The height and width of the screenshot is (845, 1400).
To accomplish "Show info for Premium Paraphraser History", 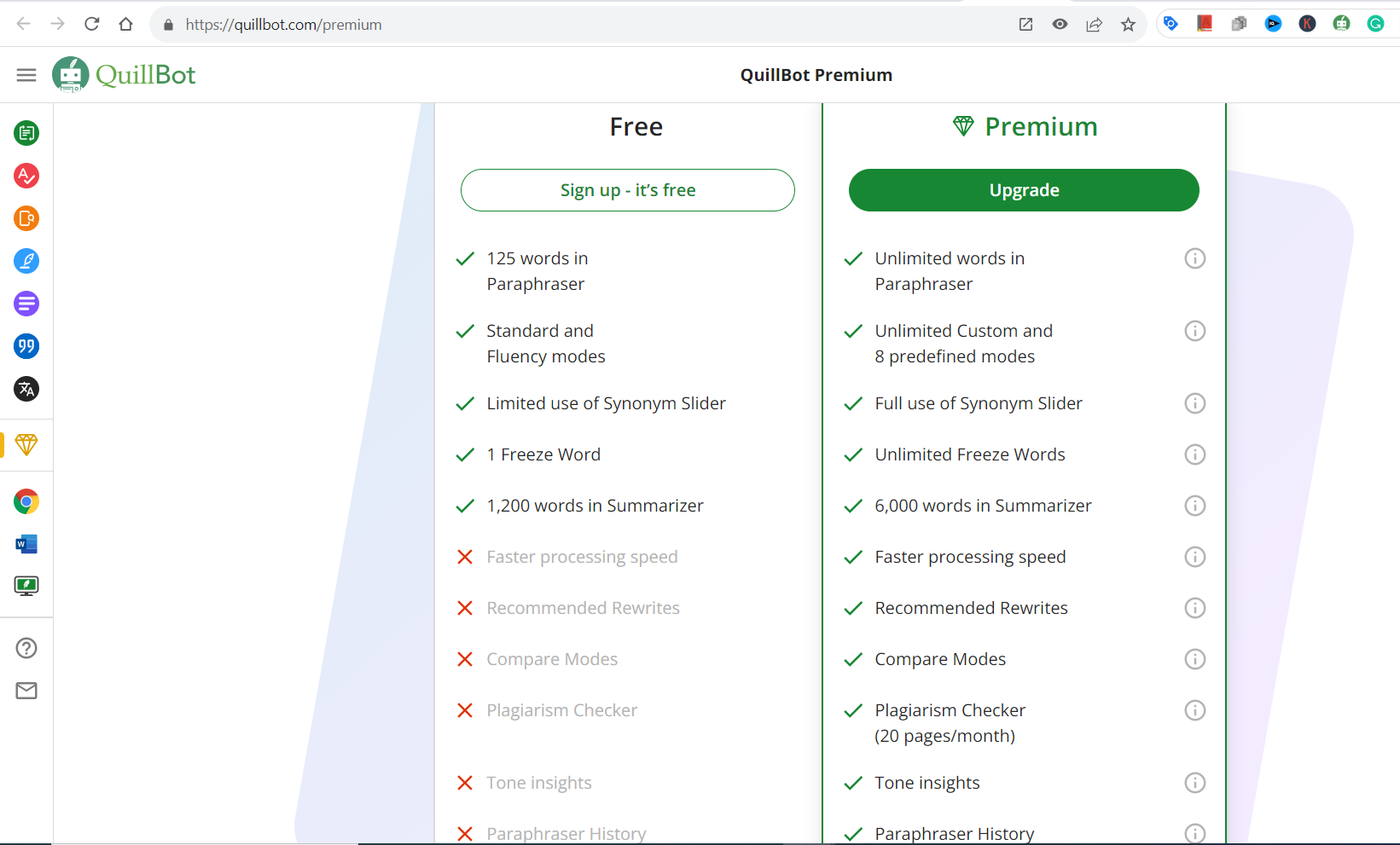I will click(1195, 834).
